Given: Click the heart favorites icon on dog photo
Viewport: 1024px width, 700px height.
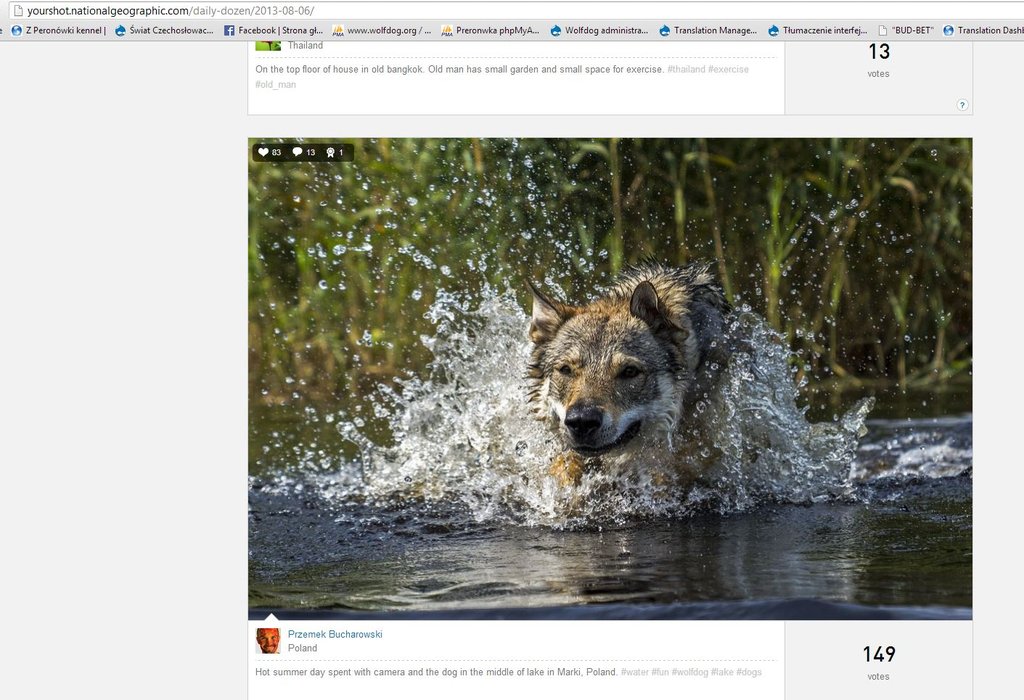Looking at the screenshot, I should pos(264,152).
